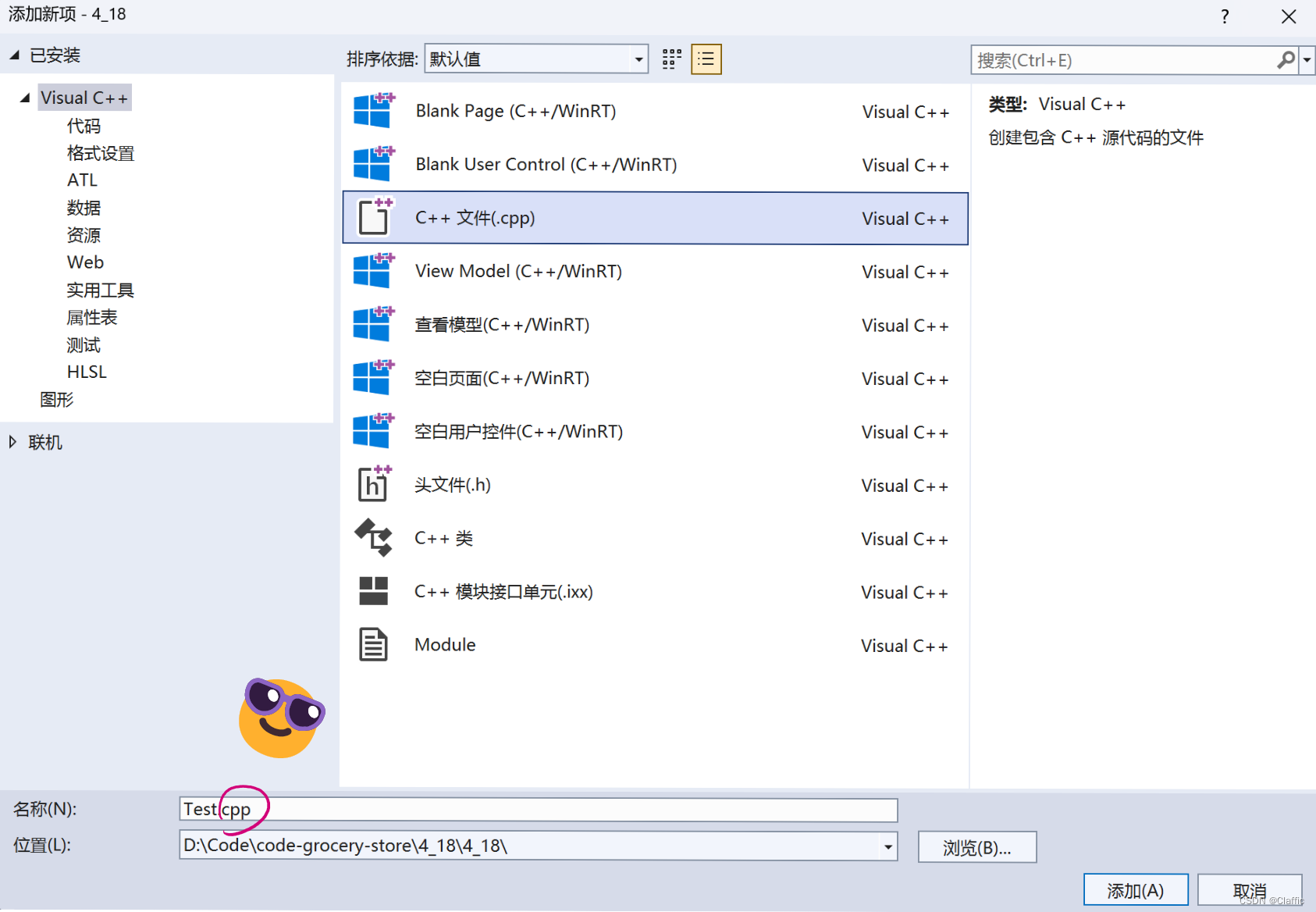Switch to list view layout
Viewport: 1316px width, 912px height.
tap(706, 59)
